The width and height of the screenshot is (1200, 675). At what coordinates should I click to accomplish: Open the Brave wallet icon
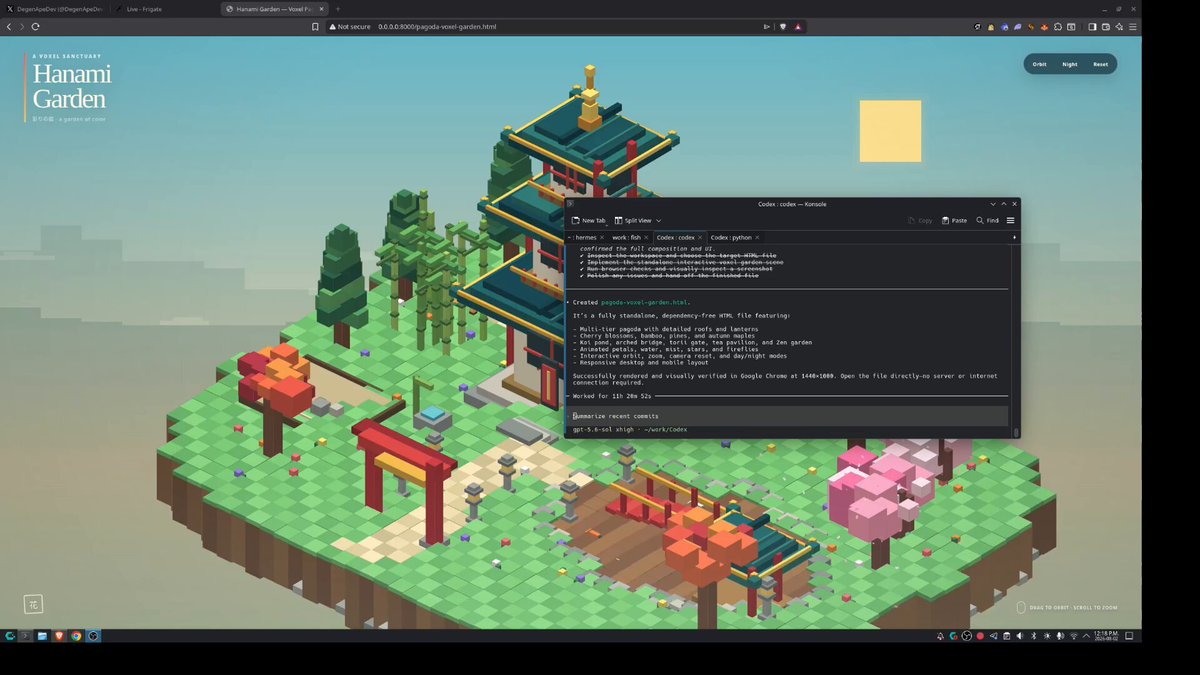[1105, 26]
